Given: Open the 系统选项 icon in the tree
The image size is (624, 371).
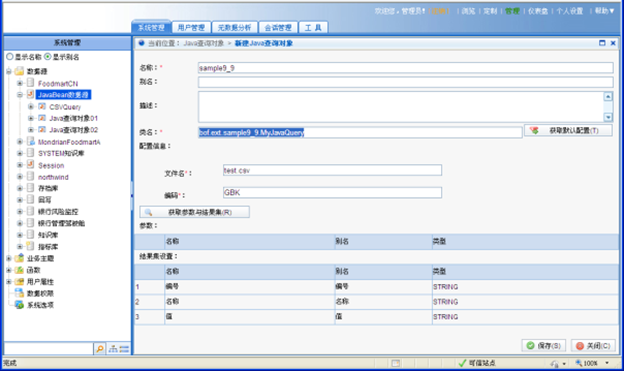Looking at the screenshot, I should pyautogui.click(x=19, y=305).
